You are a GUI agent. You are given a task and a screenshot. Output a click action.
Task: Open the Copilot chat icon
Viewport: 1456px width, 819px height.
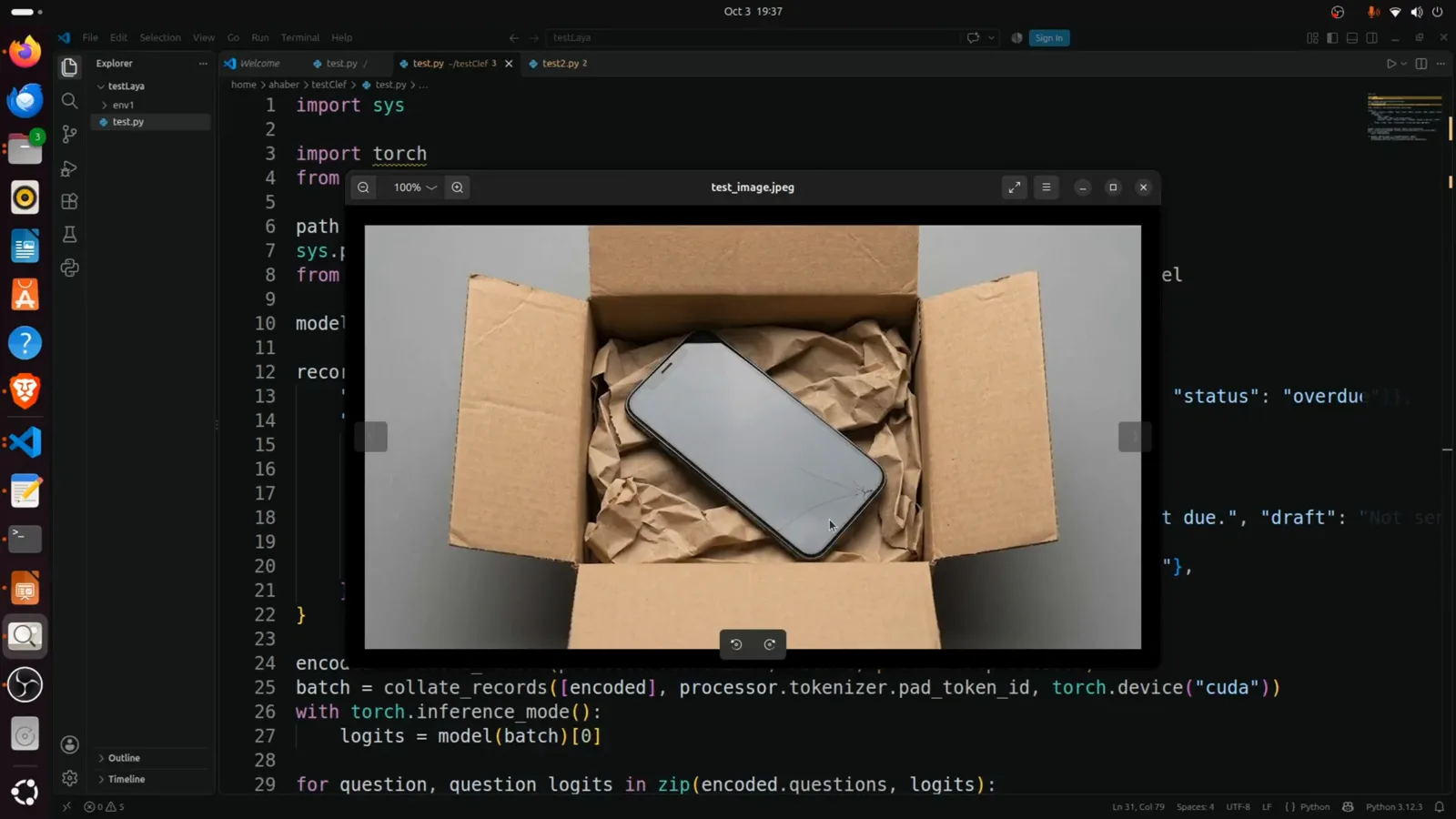point(973,38)
